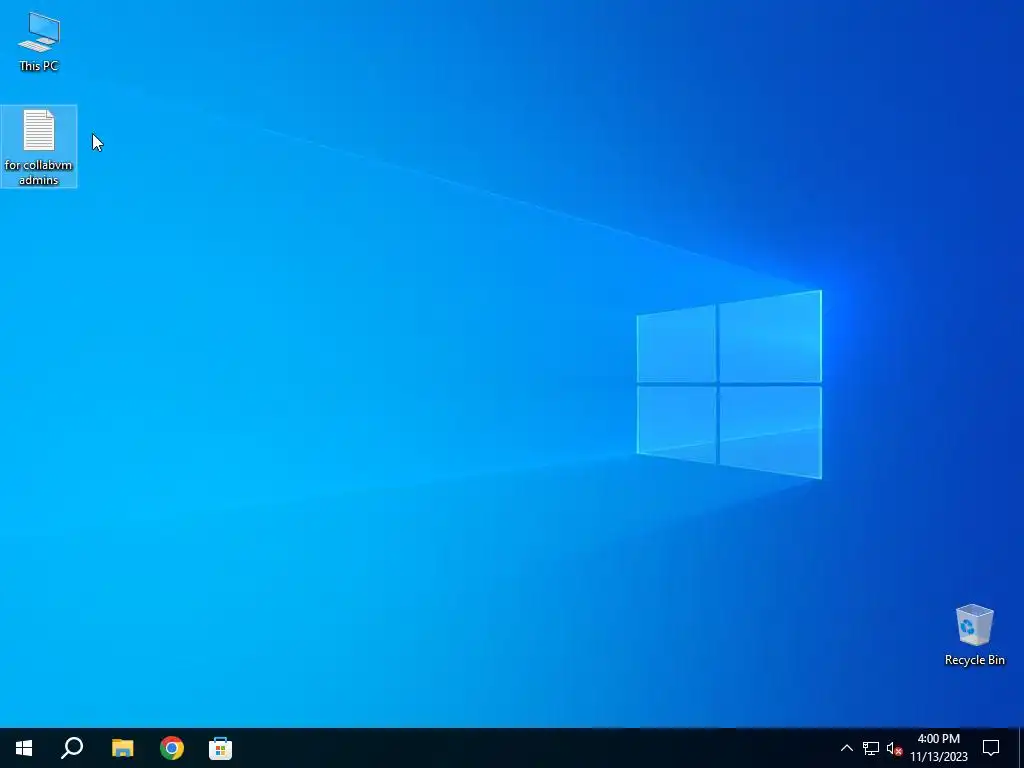Click the Show Desktop sliver
The width and height of the screenshot is (1024, 768).
[1021, 748]
